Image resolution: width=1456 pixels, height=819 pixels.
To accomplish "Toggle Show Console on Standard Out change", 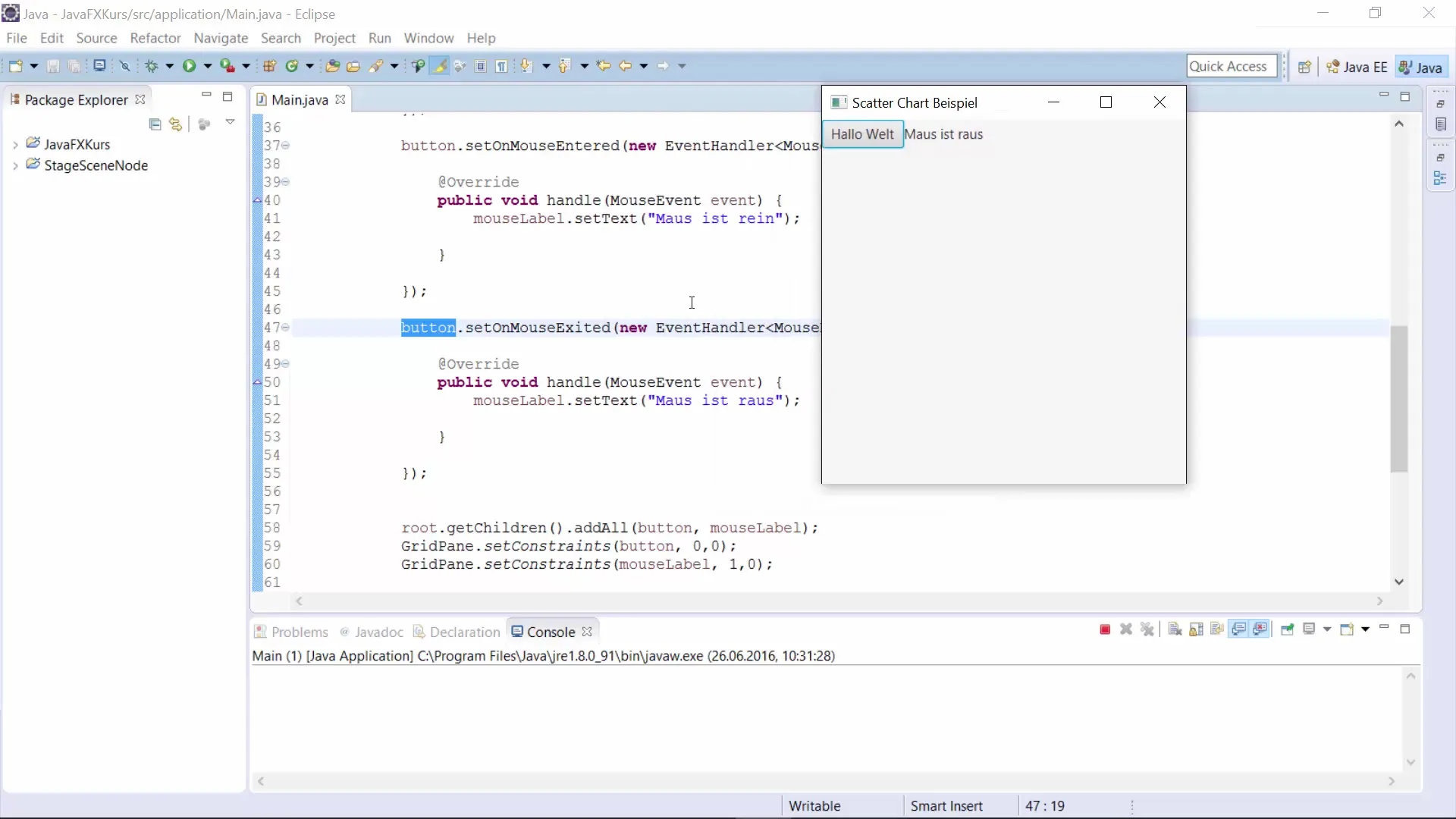I will point(1239,629).
